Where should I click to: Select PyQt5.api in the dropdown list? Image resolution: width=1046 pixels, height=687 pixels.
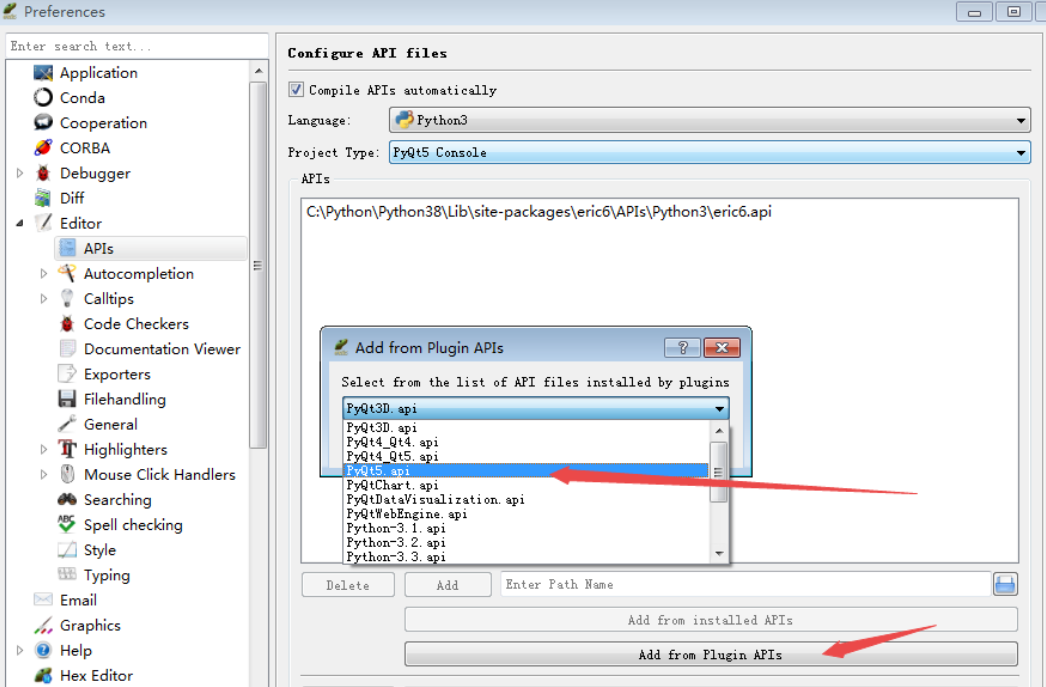(x=526, y=470)
